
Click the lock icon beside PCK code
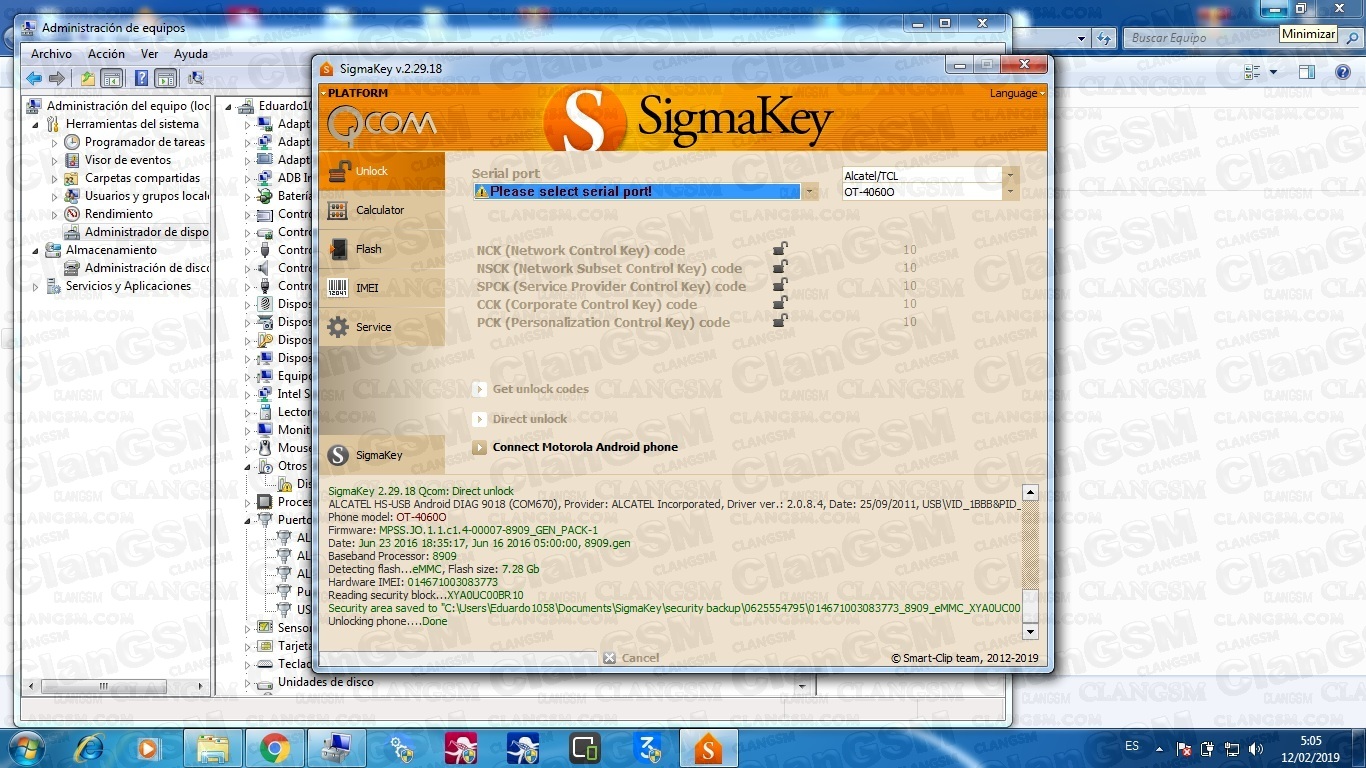tap(780, 322)
